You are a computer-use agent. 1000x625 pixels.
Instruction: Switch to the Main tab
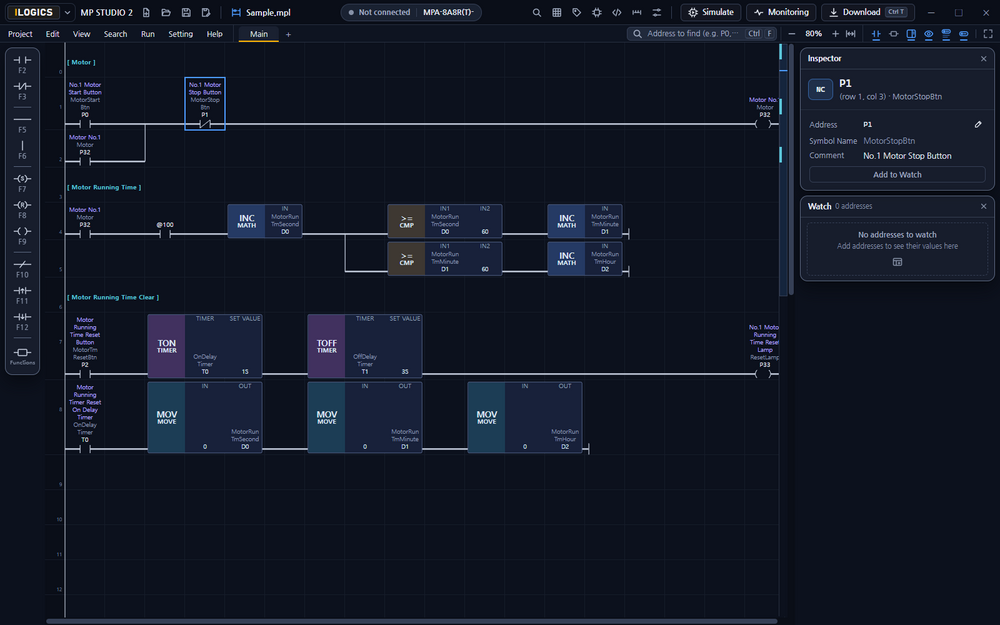coord(259,34)
